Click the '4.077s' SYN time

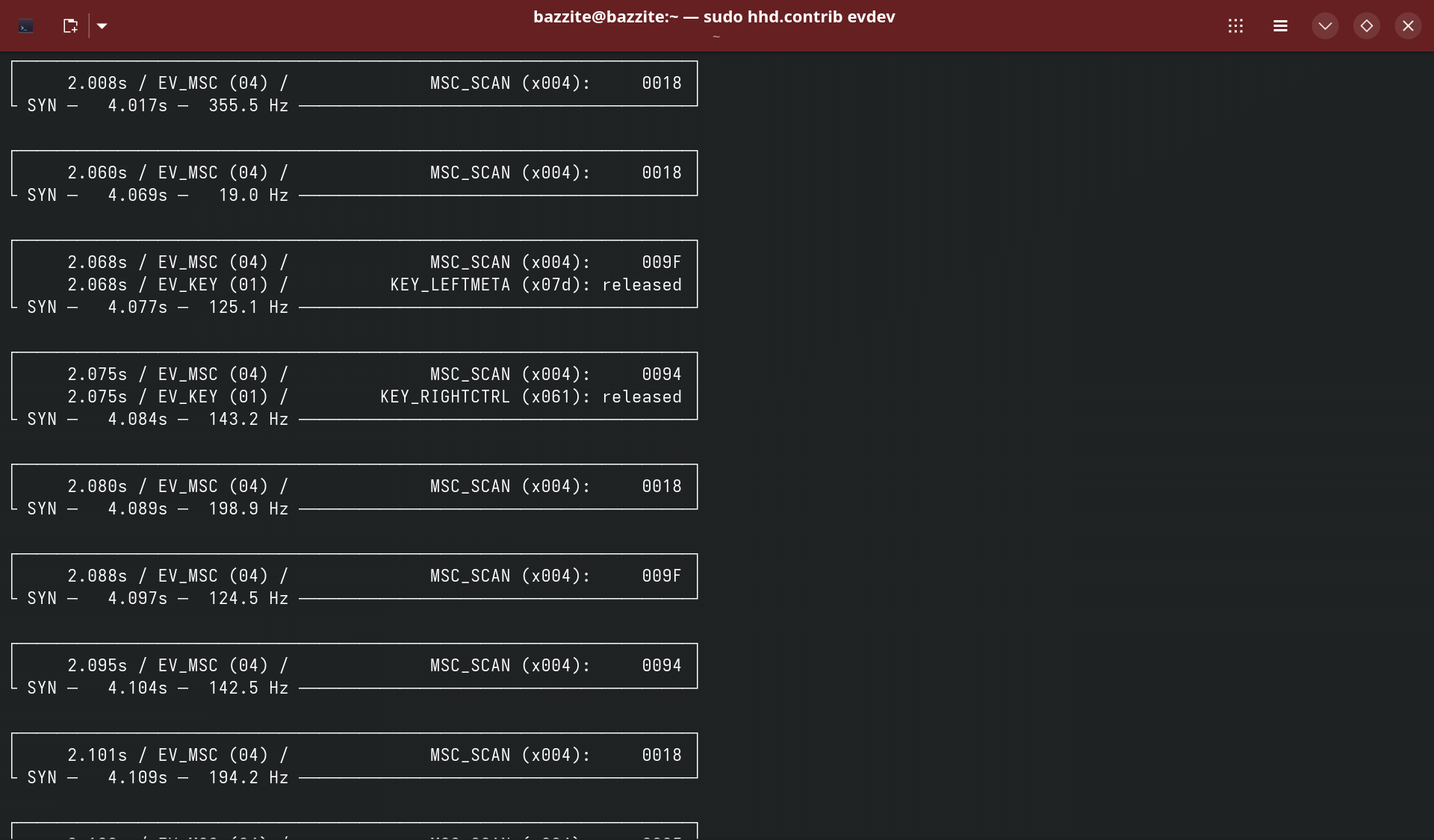(137, 308)
